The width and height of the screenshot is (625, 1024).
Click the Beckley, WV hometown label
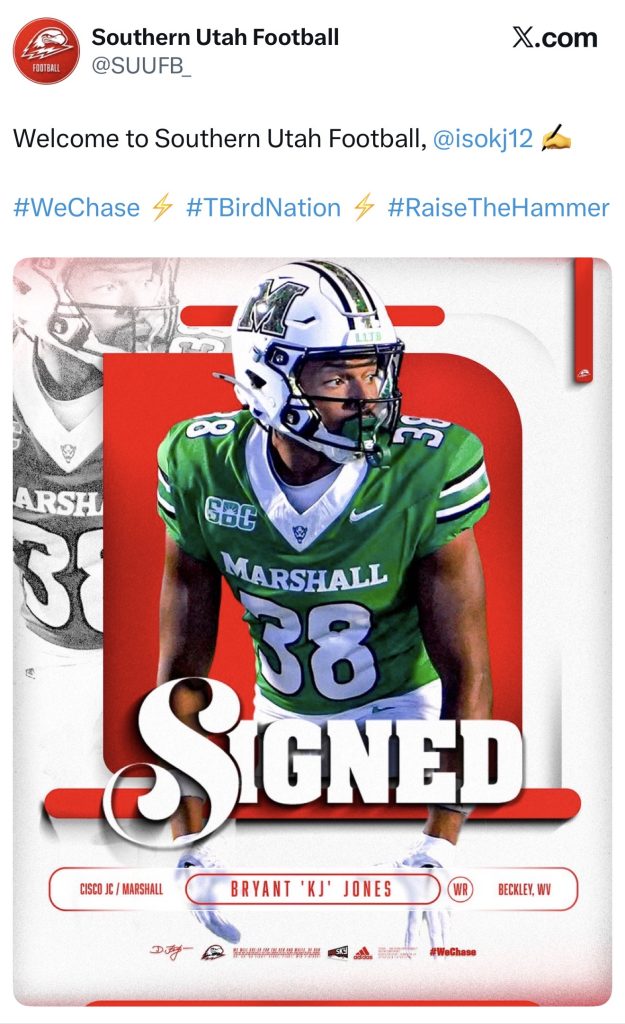point(524,889)
